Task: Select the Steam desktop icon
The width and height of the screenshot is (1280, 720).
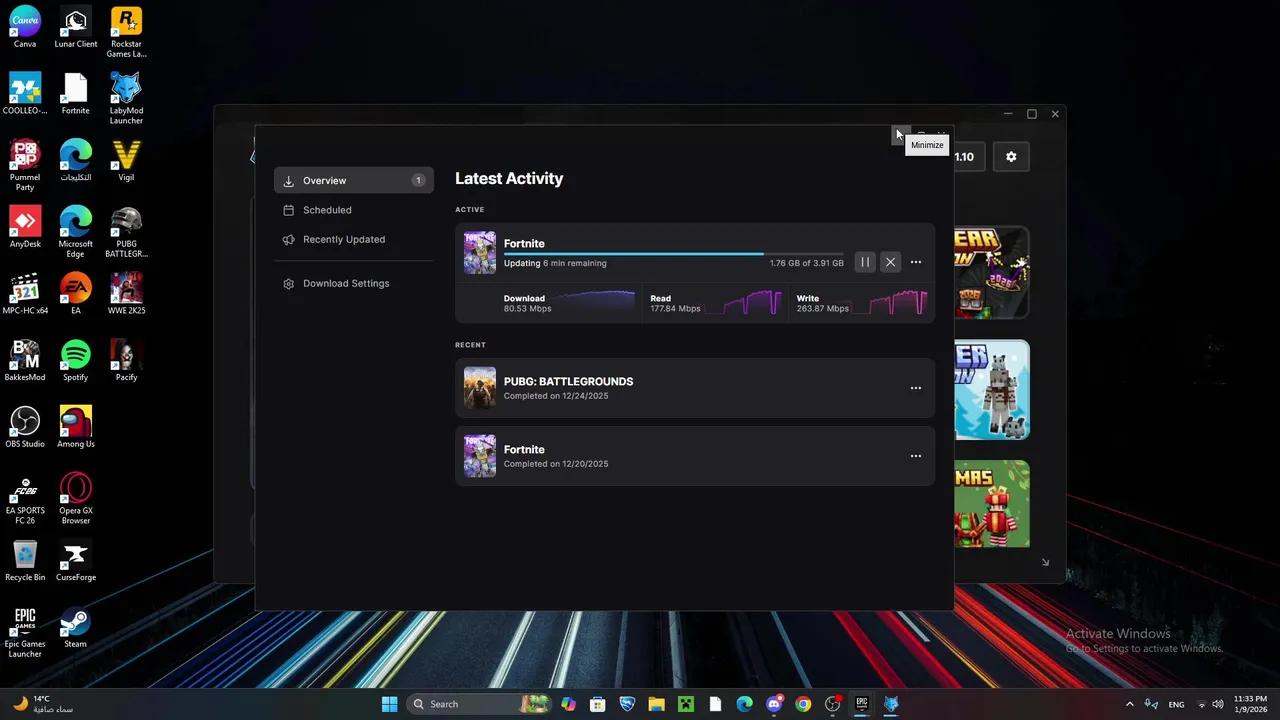Action: coord(76,627)
